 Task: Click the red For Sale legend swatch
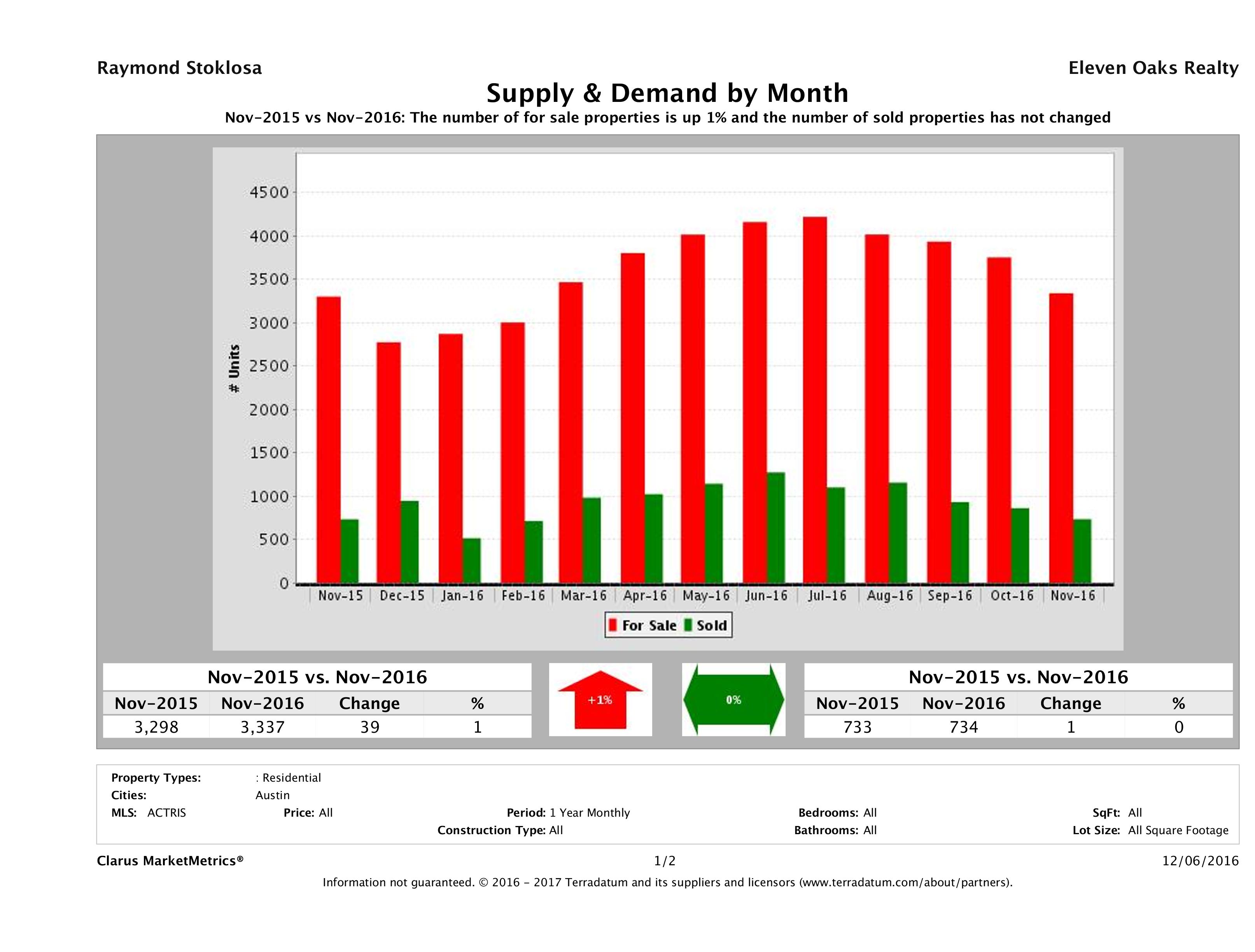pos(613,625)
